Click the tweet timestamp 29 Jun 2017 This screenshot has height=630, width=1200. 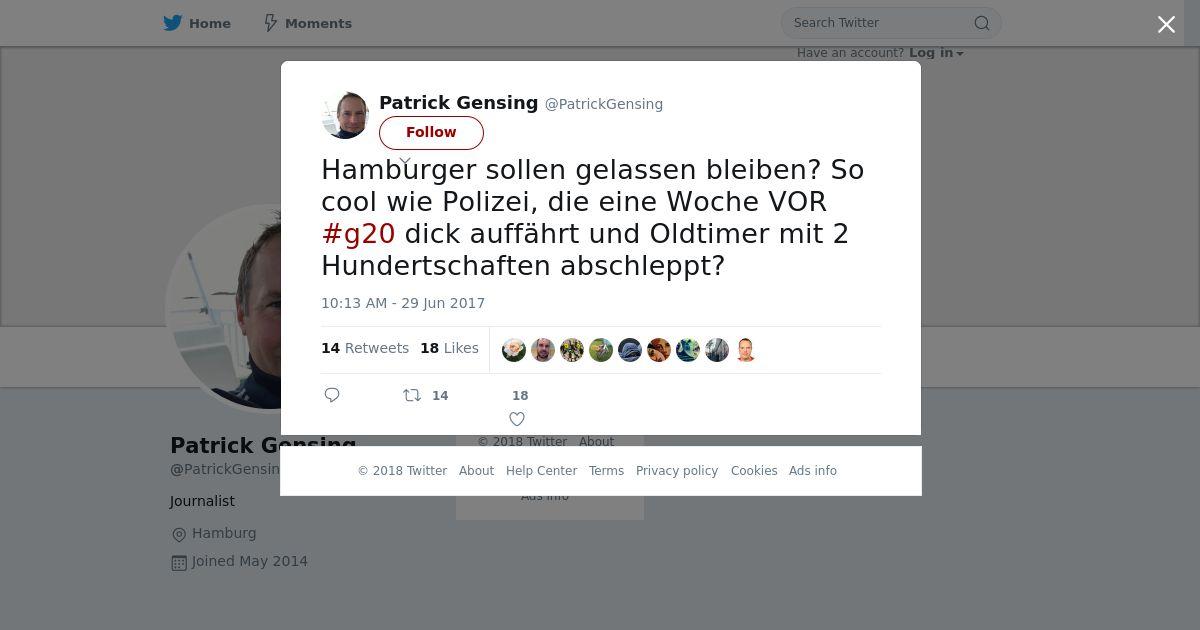[x=403, y=303]
